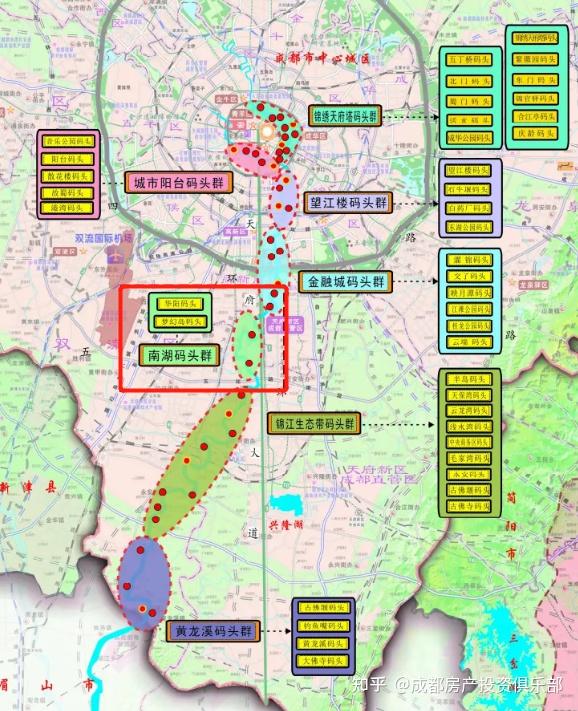Click the 大佛寺码头 yellow tag
The height and width of the screenshot is (711, 578).
tap(323, 661)
